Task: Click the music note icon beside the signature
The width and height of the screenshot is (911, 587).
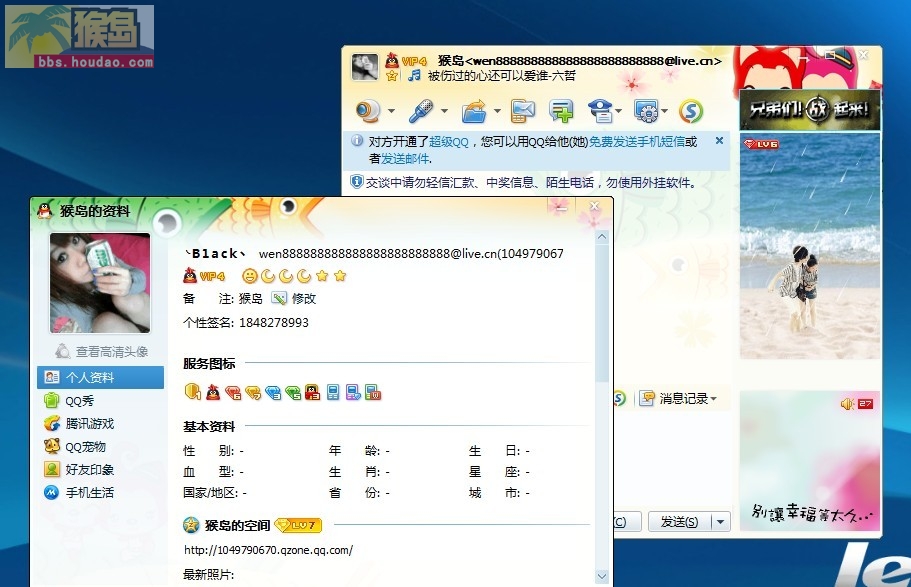Action: [x=414, y=76]
